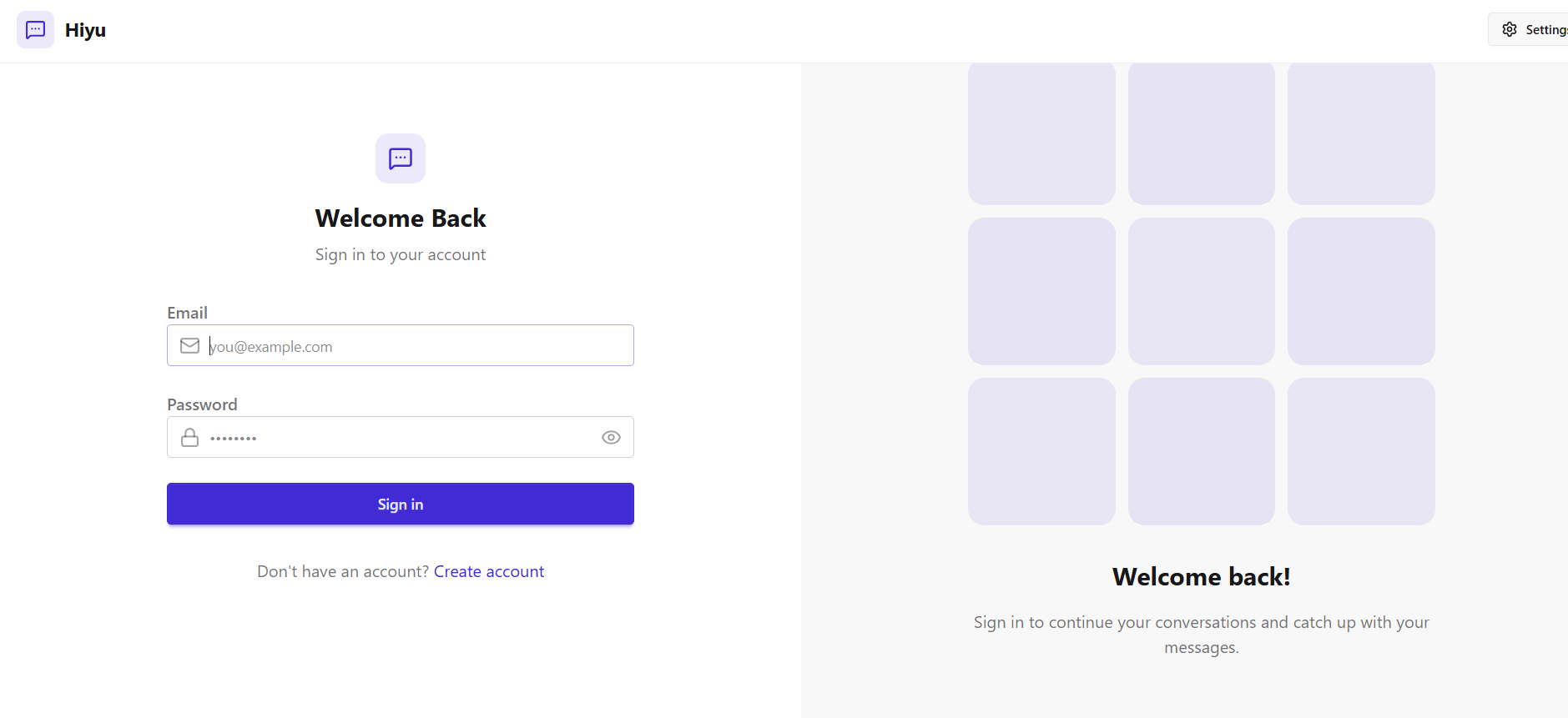Open Settings using the gear icon
The width and height of the screenshot is (1568, 718).
coord(1510,28)
